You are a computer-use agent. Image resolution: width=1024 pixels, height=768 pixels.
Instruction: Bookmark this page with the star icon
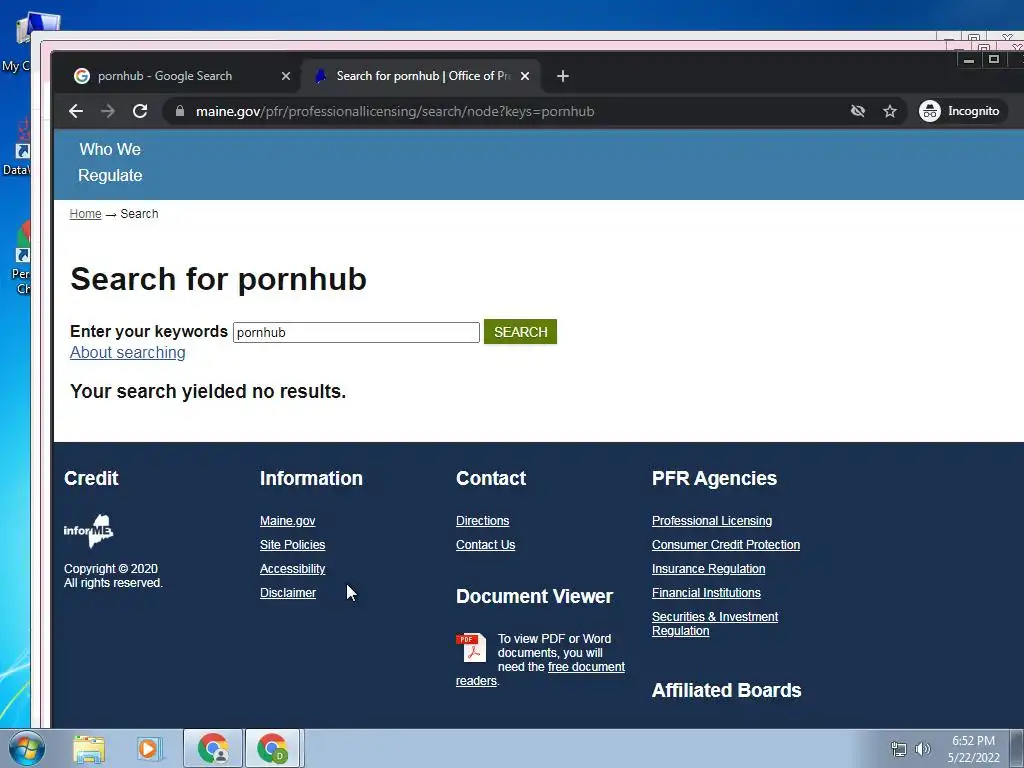(x=889, y=112)
